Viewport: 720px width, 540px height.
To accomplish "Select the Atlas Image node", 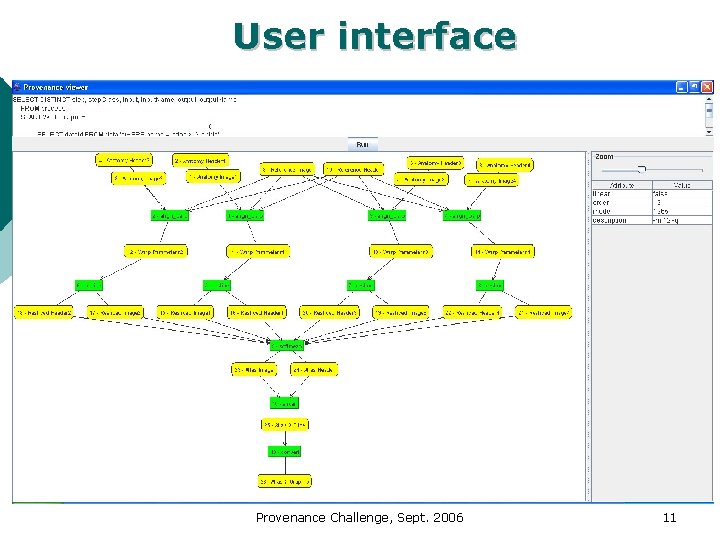I will coord(254,370).
